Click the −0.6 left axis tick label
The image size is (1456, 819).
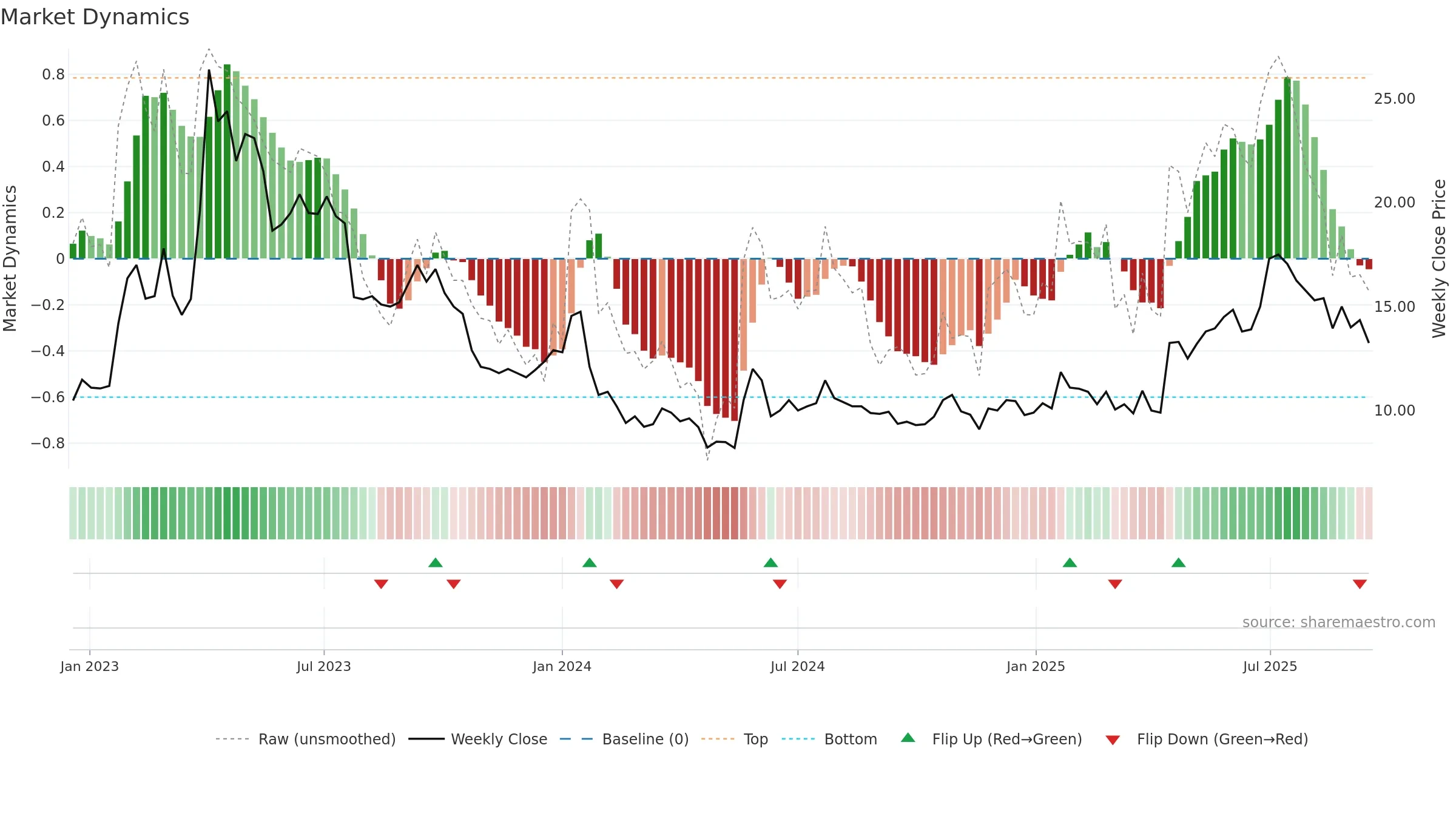[48, 397]
